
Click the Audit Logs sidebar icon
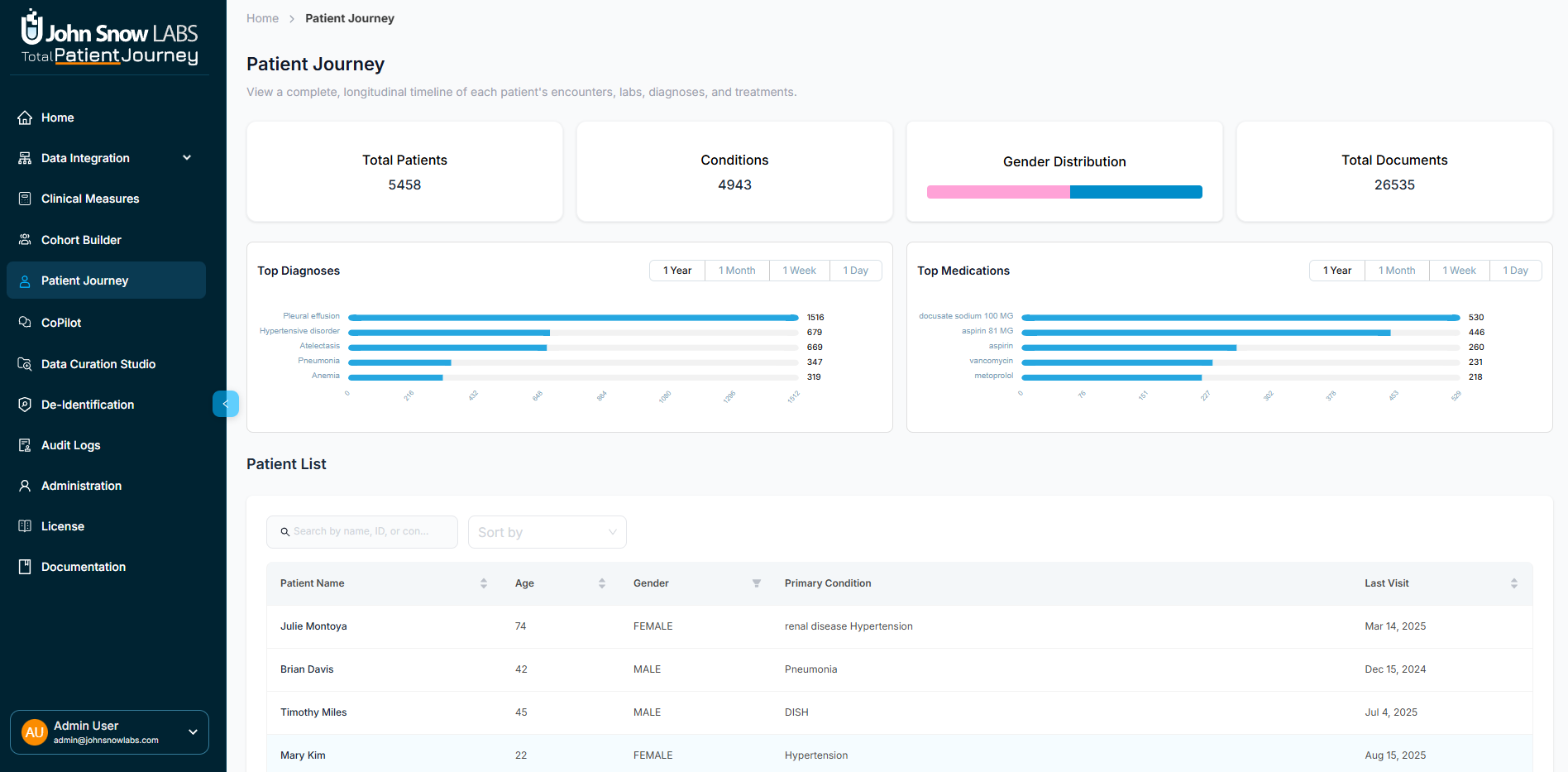point(25,444)
